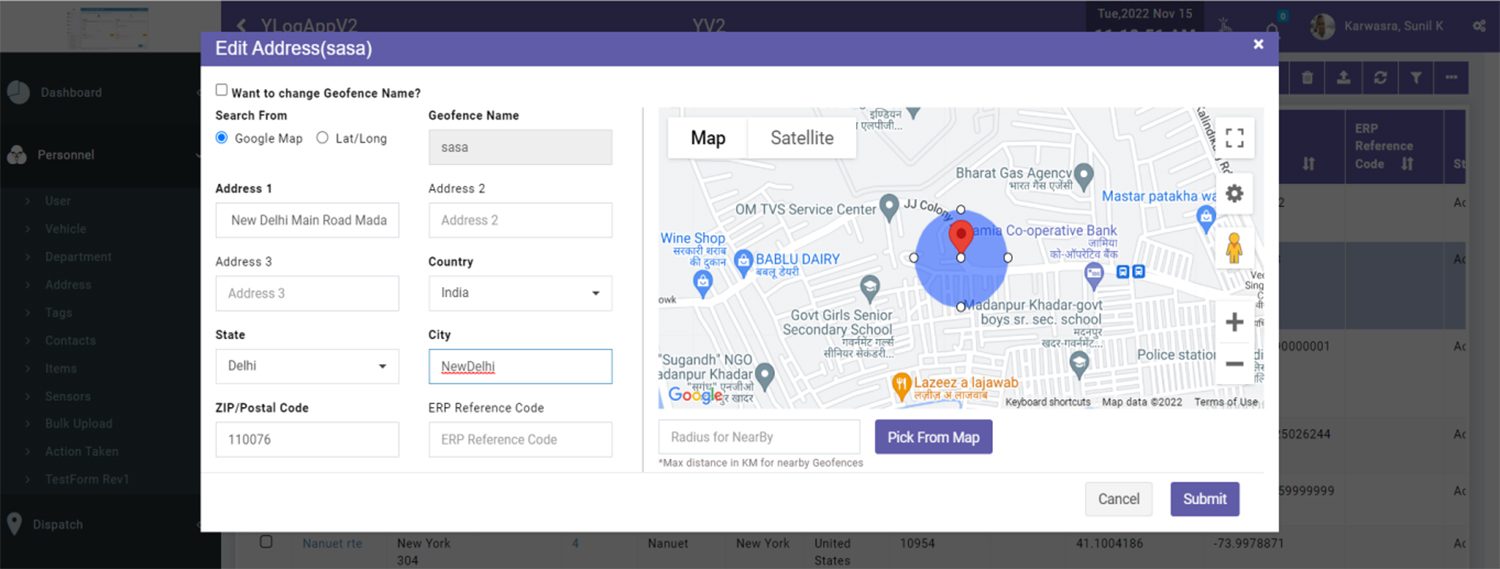Open the filter funnel icon in the background toolbar

click(x=1416, y=77)
